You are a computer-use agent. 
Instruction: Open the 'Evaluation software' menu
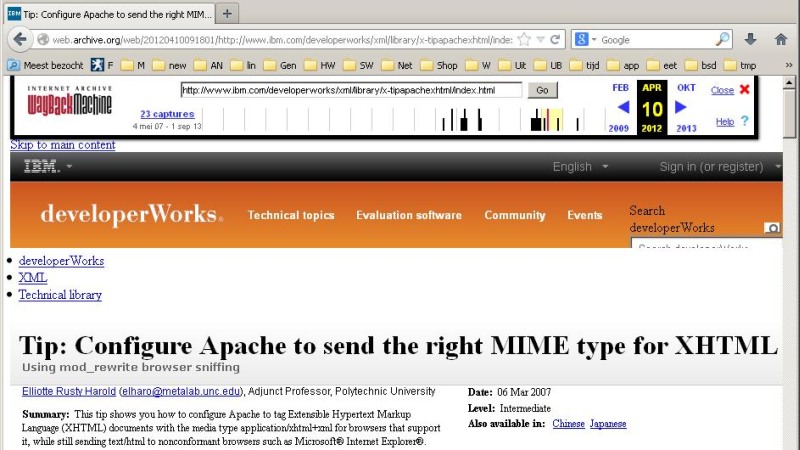[x=409, y=215]
